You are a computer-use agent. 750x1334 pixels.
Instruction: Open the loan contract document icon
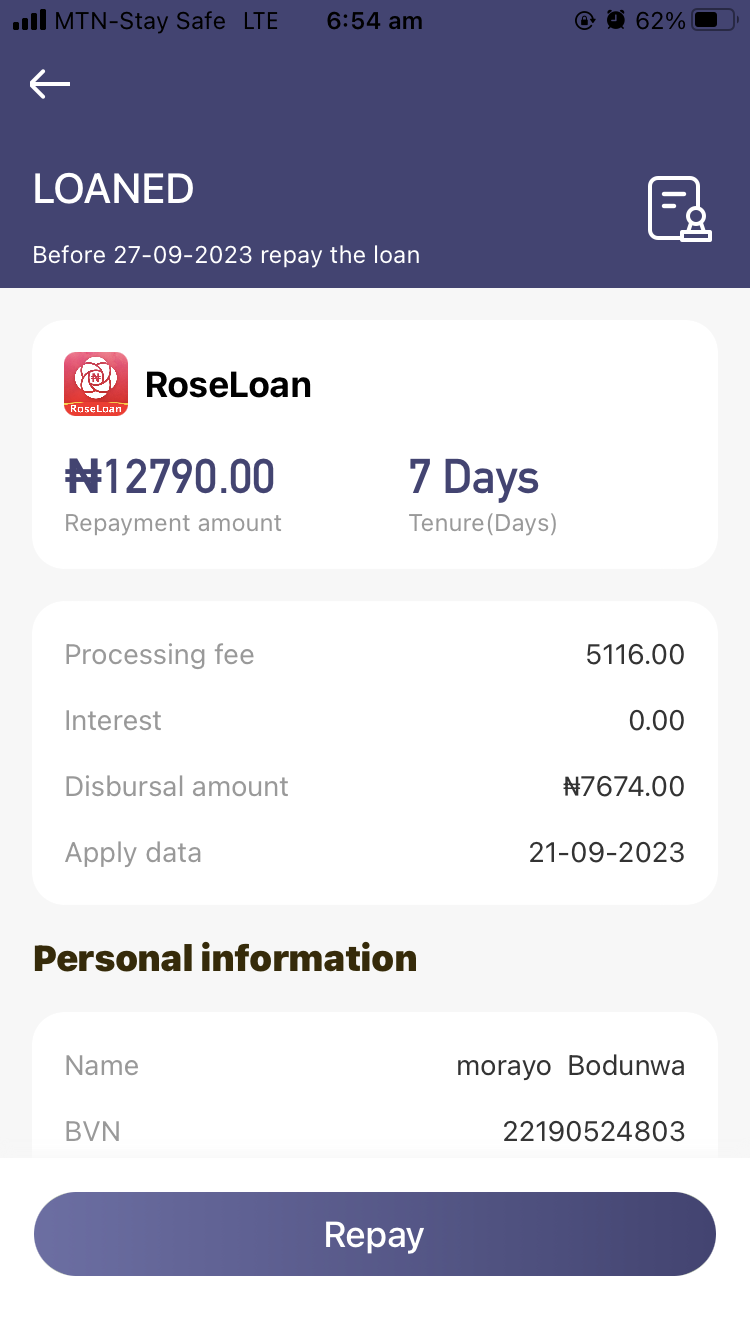tap(679, 209)
